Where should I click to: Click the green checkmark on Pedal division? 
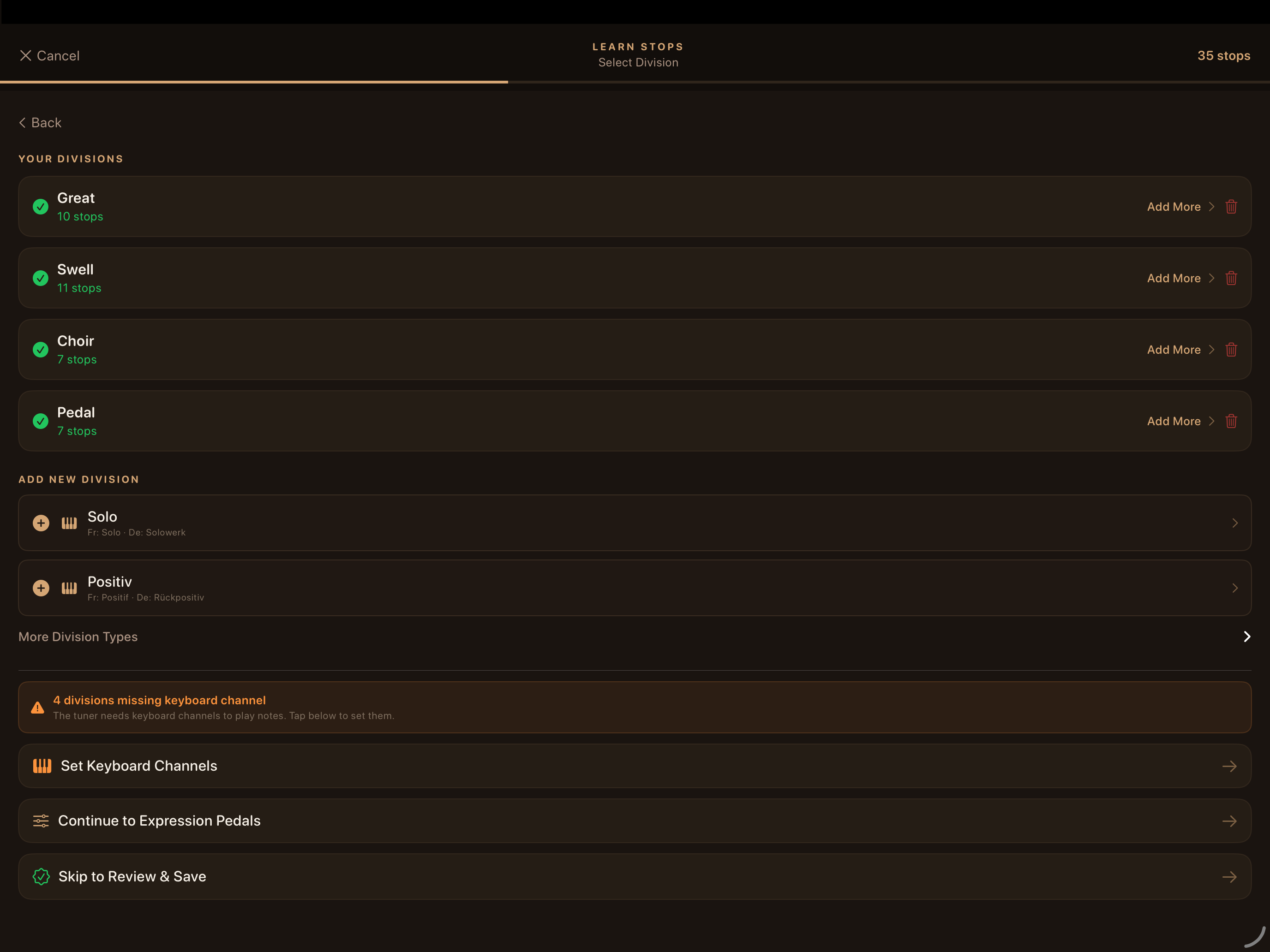click(41, 421)
